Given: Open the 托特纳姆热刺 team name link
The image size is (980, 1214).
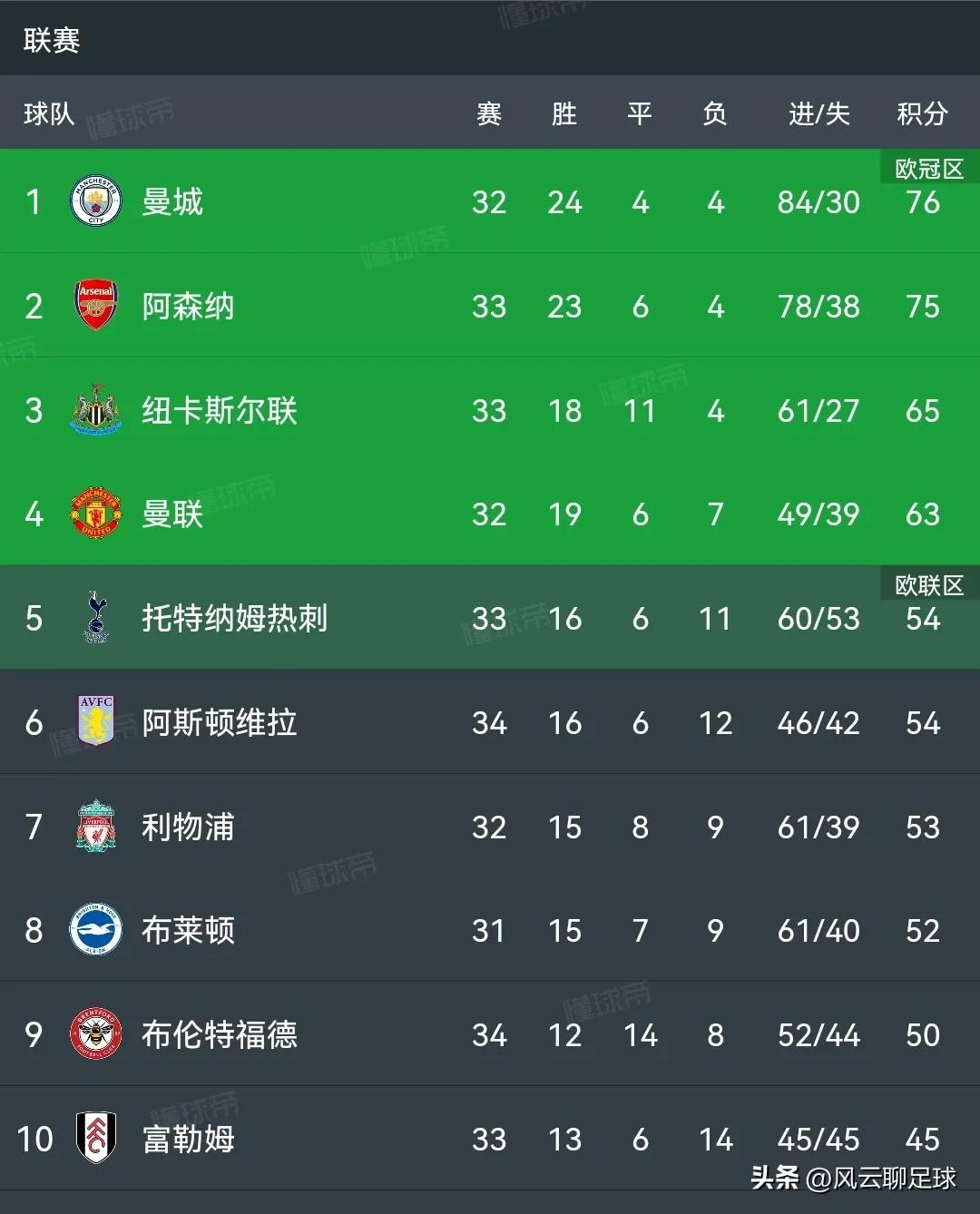Looking at the screenshot, I should [234, 618].
